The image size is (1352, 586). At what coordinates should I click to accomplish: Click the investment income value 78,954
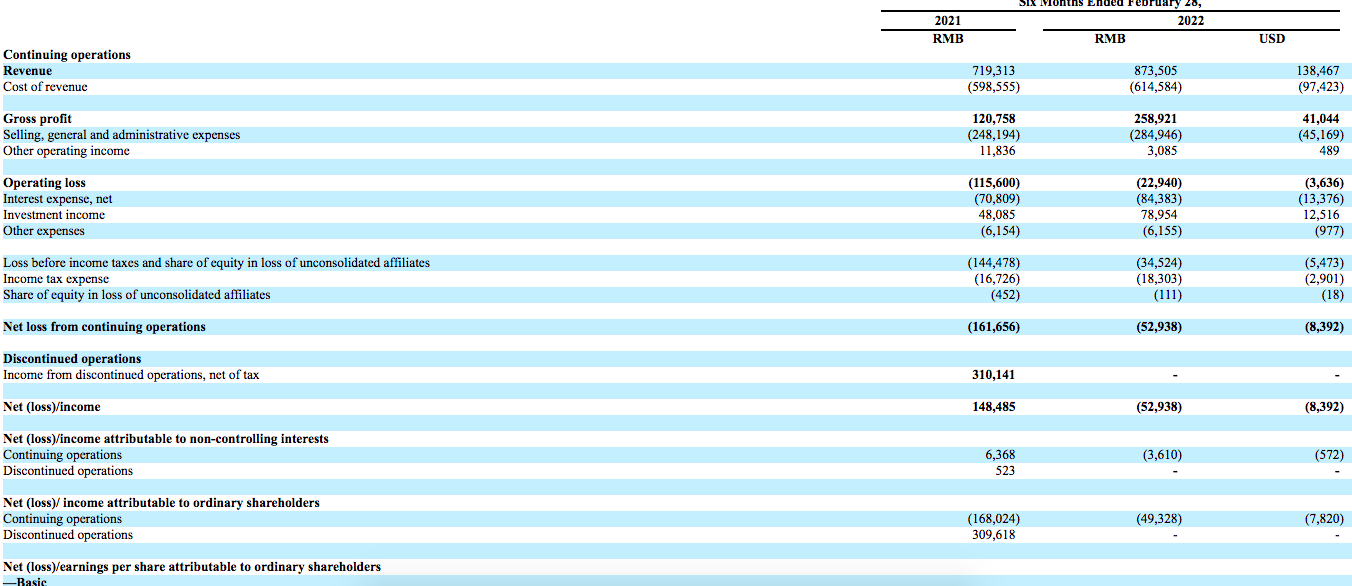click(1161, 215)
